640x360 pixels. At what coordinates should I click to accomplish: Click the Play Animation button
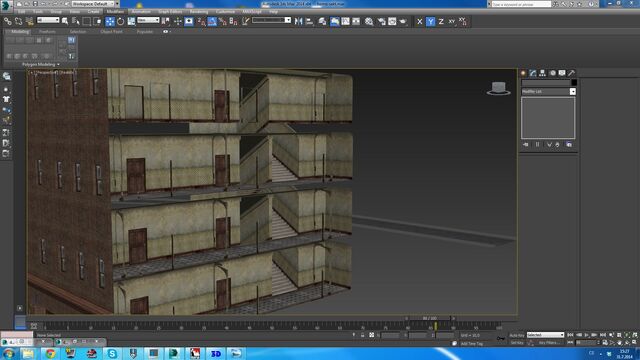click(x=587, y=335)
